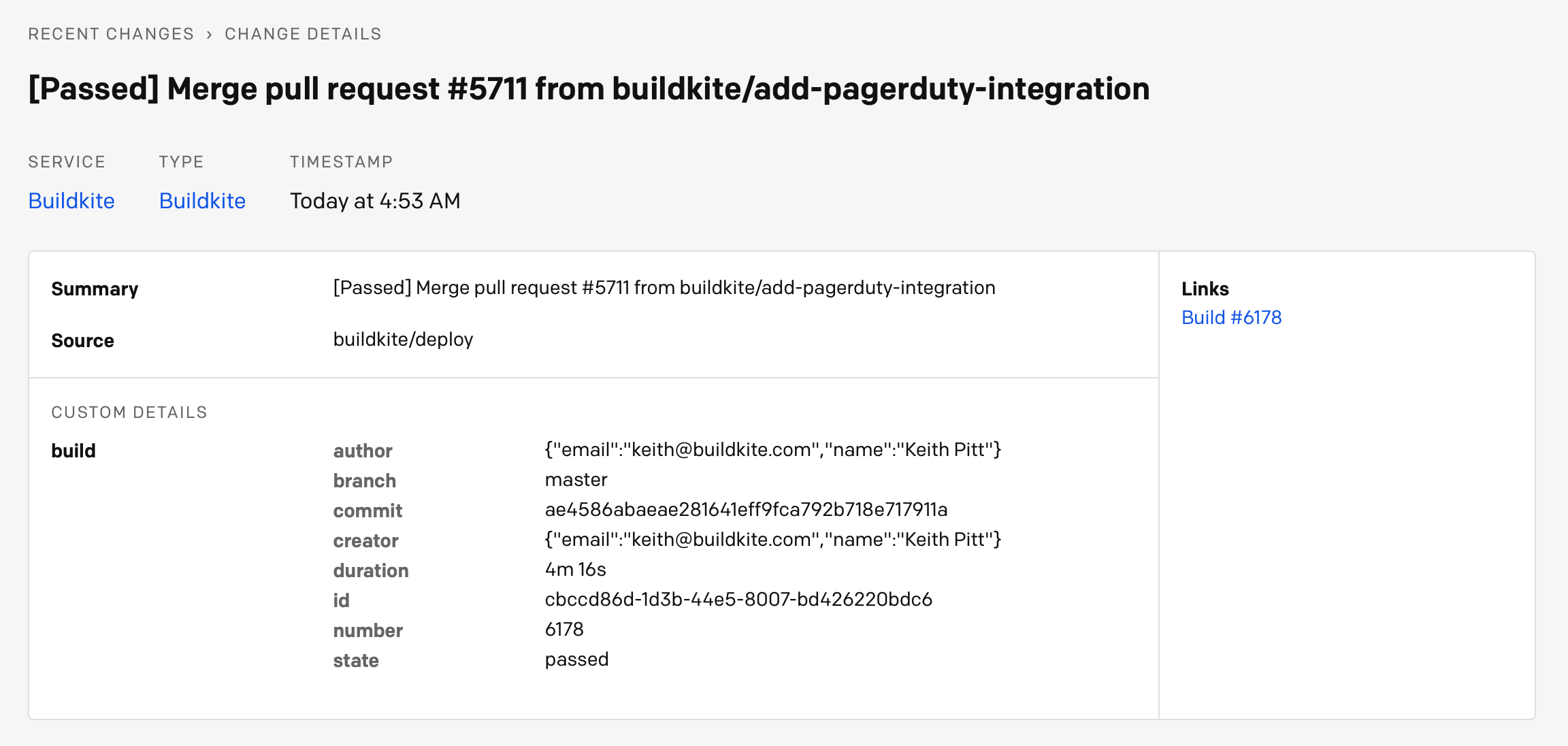Select the Summary row label
This screenshot has width=1568, height=746.
point(95,289)
